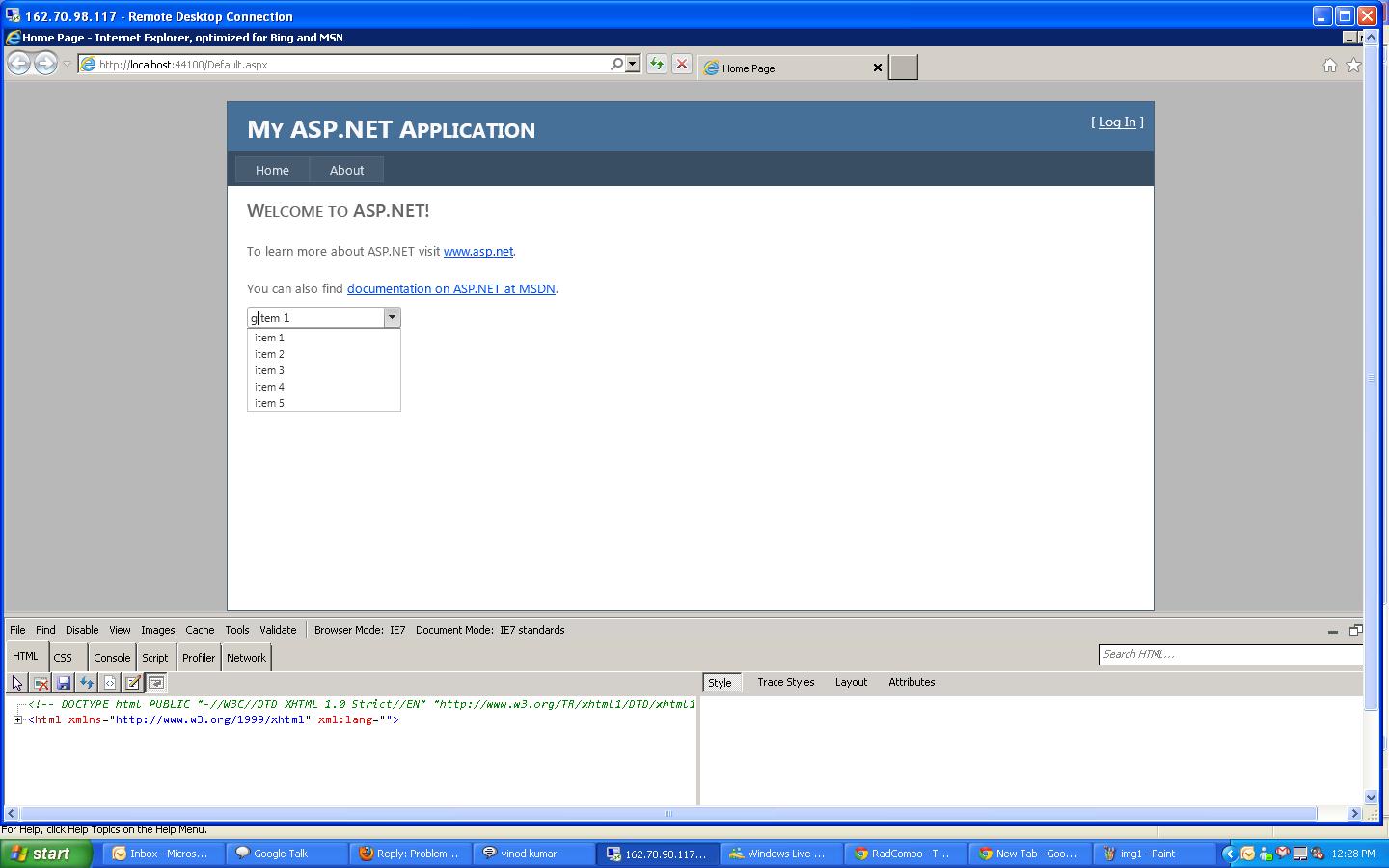Click the URL address bar field
The image size is (1389, 868).
pyautogui.click(x=353, y=65)
